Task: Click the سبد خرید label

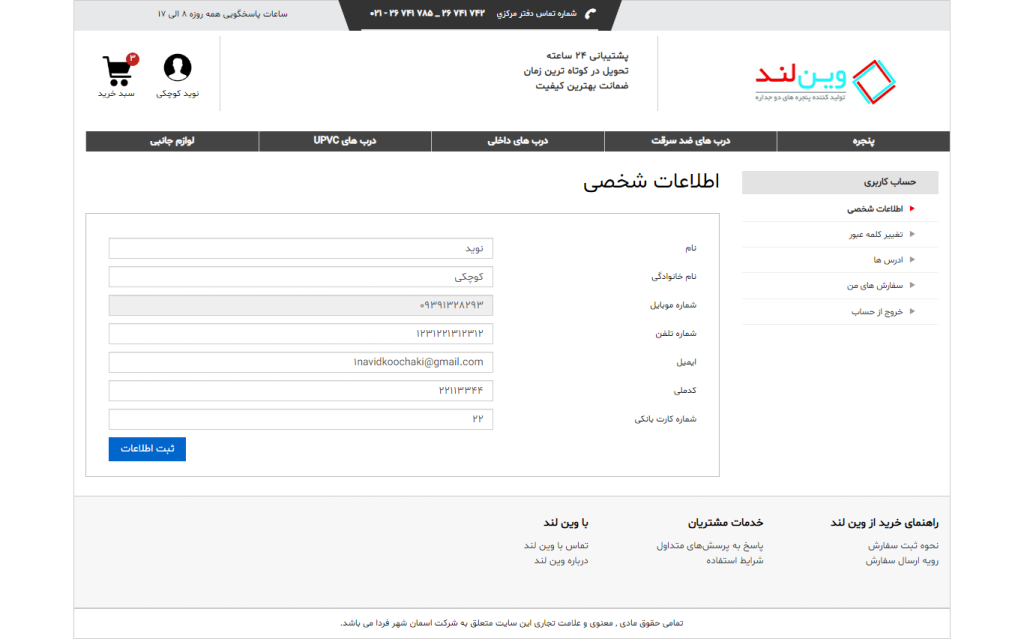Action: (x=116, y=94)
